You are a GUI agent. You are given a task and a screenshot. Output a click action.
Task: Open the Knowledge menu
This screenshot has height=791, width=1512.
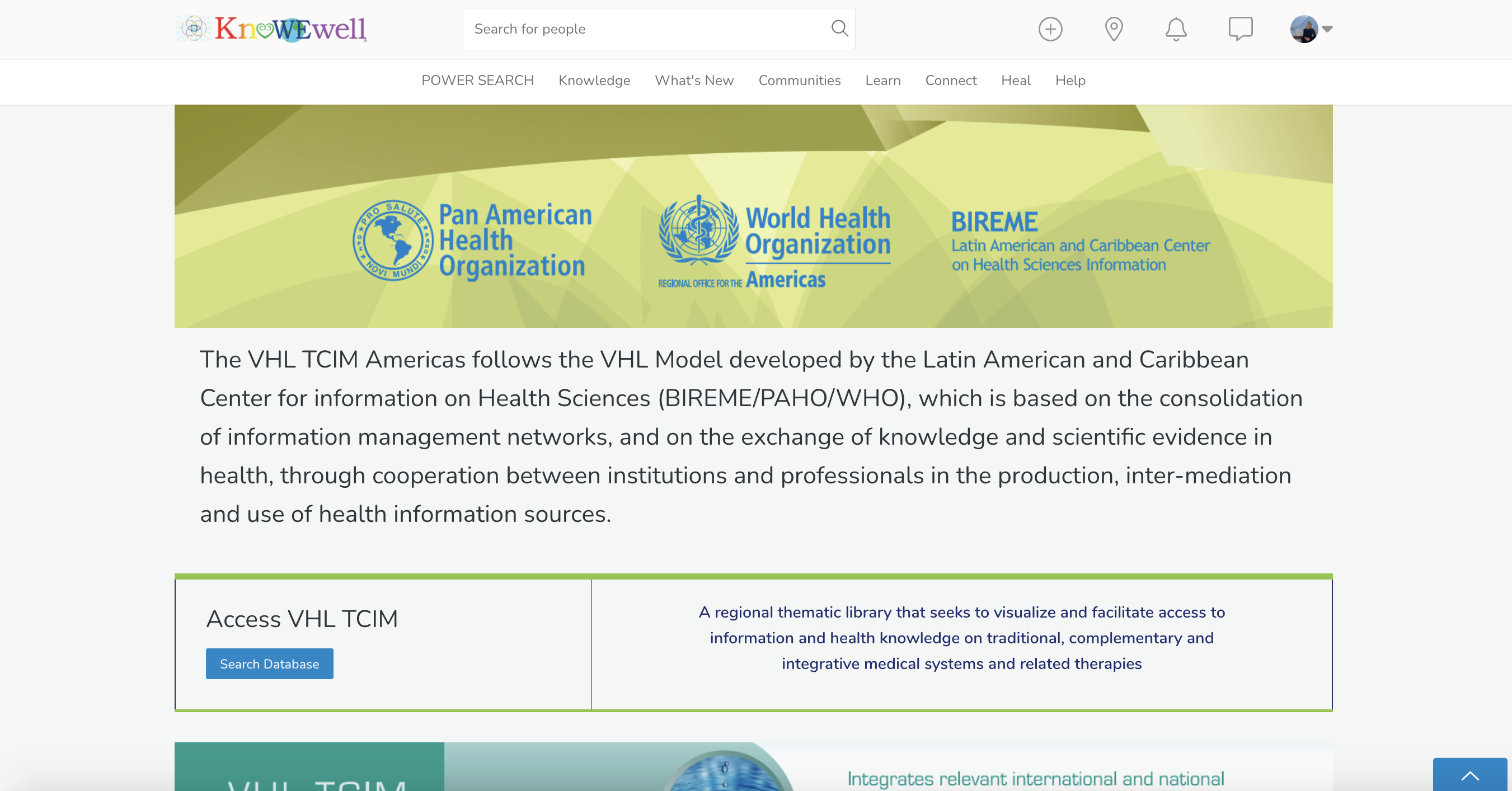click(x=594, y=81)
